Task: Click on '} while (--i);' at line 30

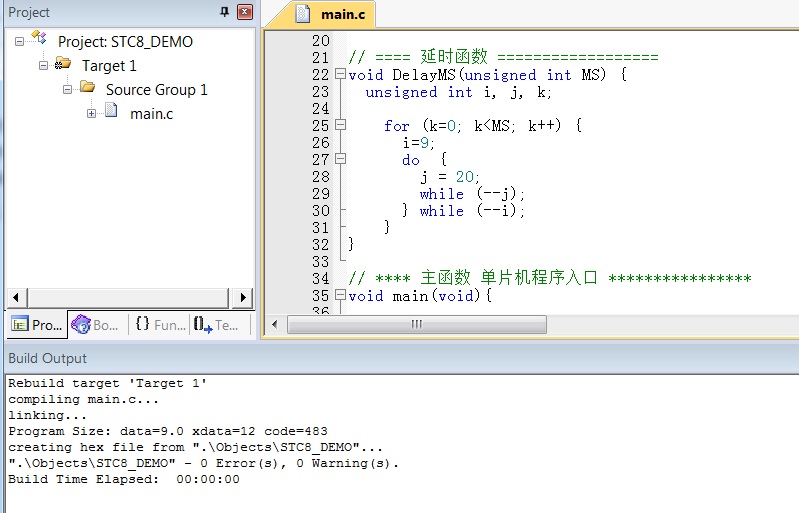Action: (463, 211)
